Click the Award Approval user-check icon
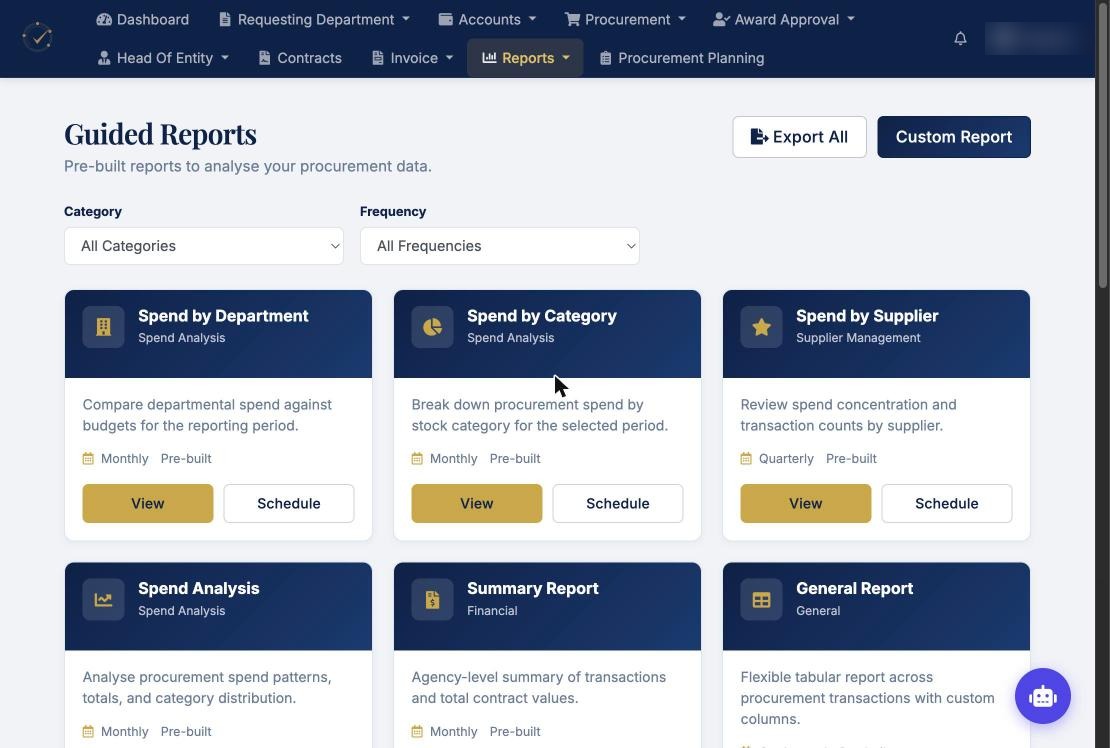 721,20
